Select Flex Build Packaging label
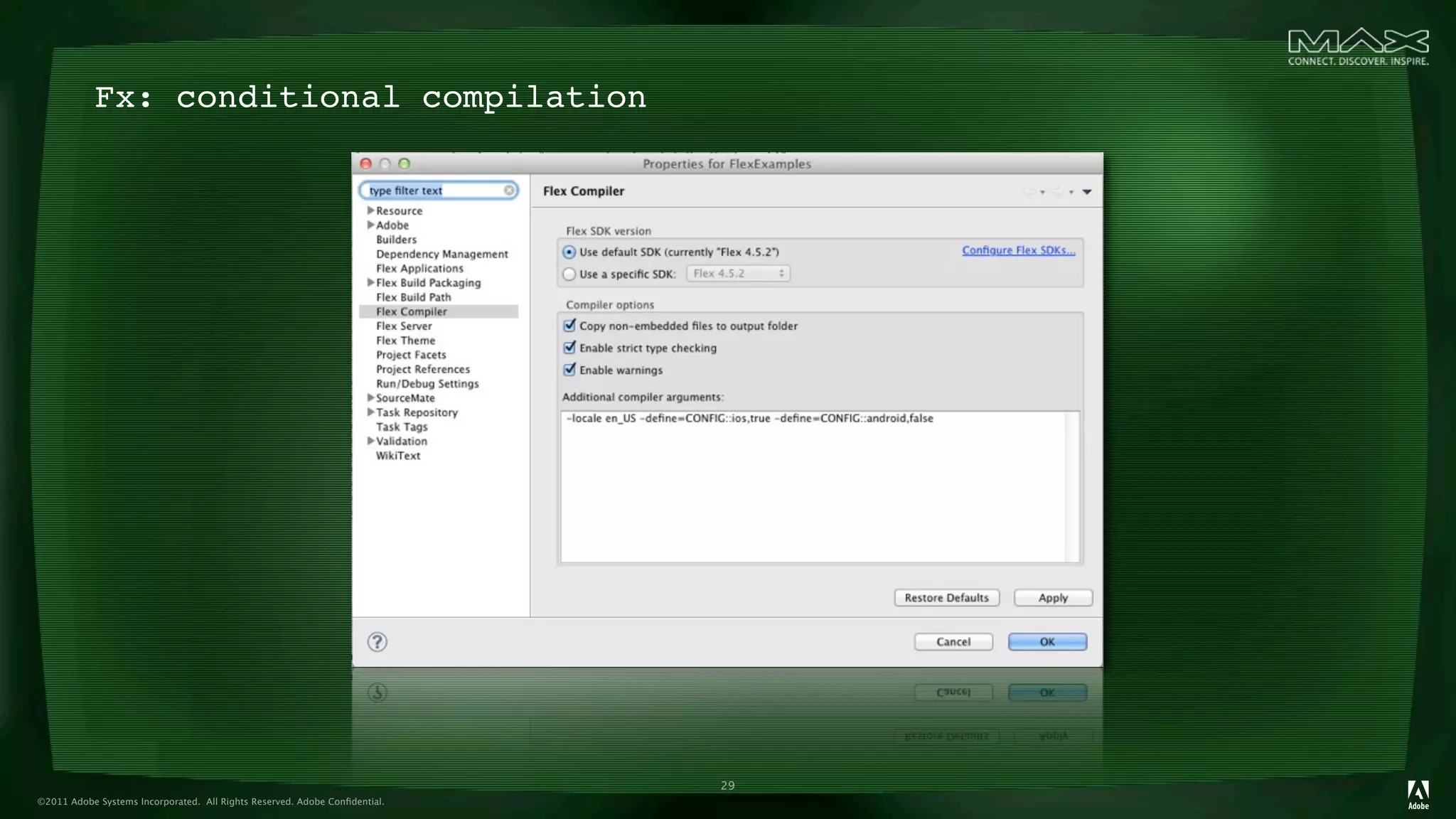This screenshot has width=1456, height=819. (x=429, y=282)
